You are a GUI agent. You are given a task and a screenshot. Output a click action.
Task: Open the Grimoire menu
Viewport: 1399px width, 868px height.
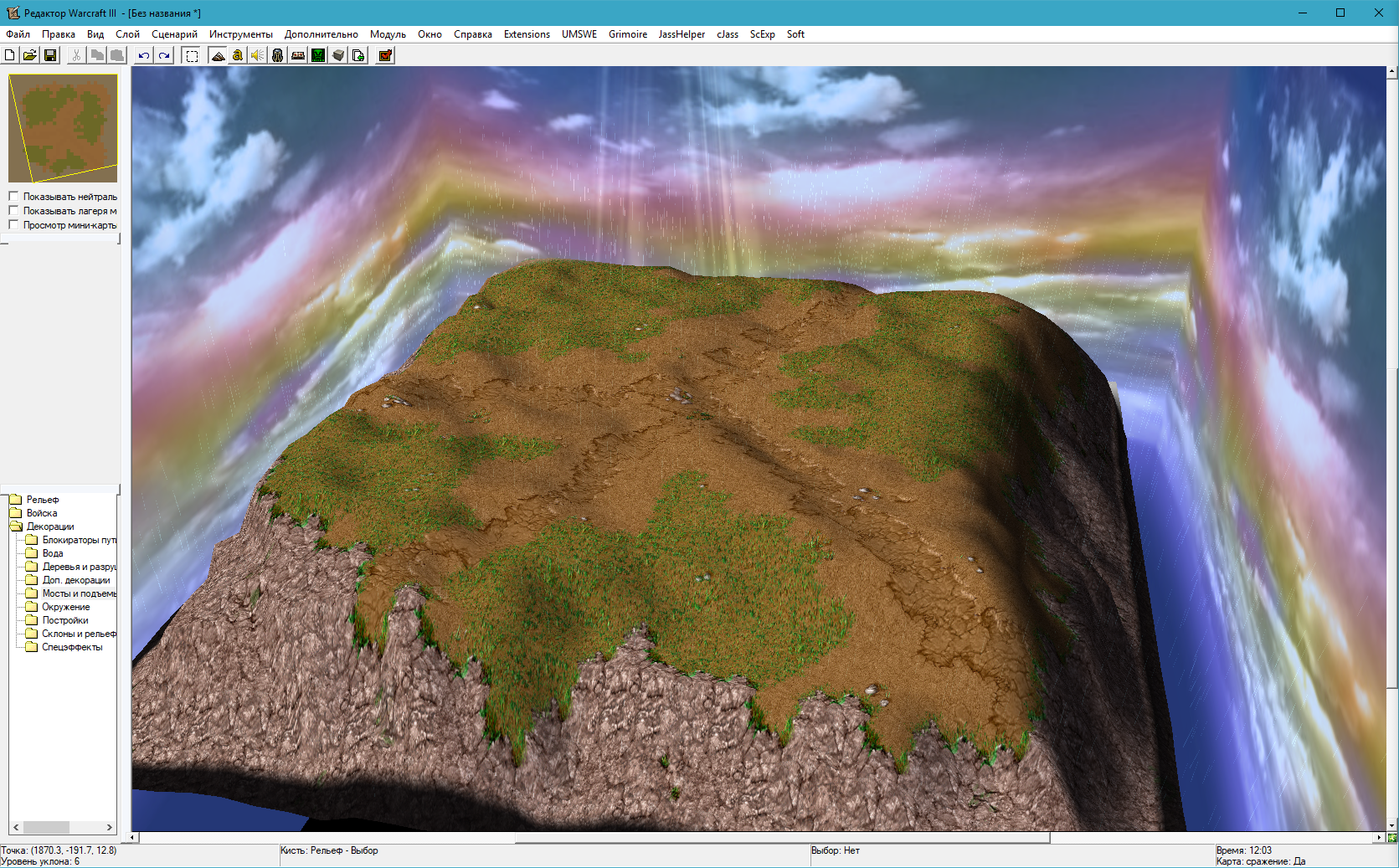[x=628, y=34]
